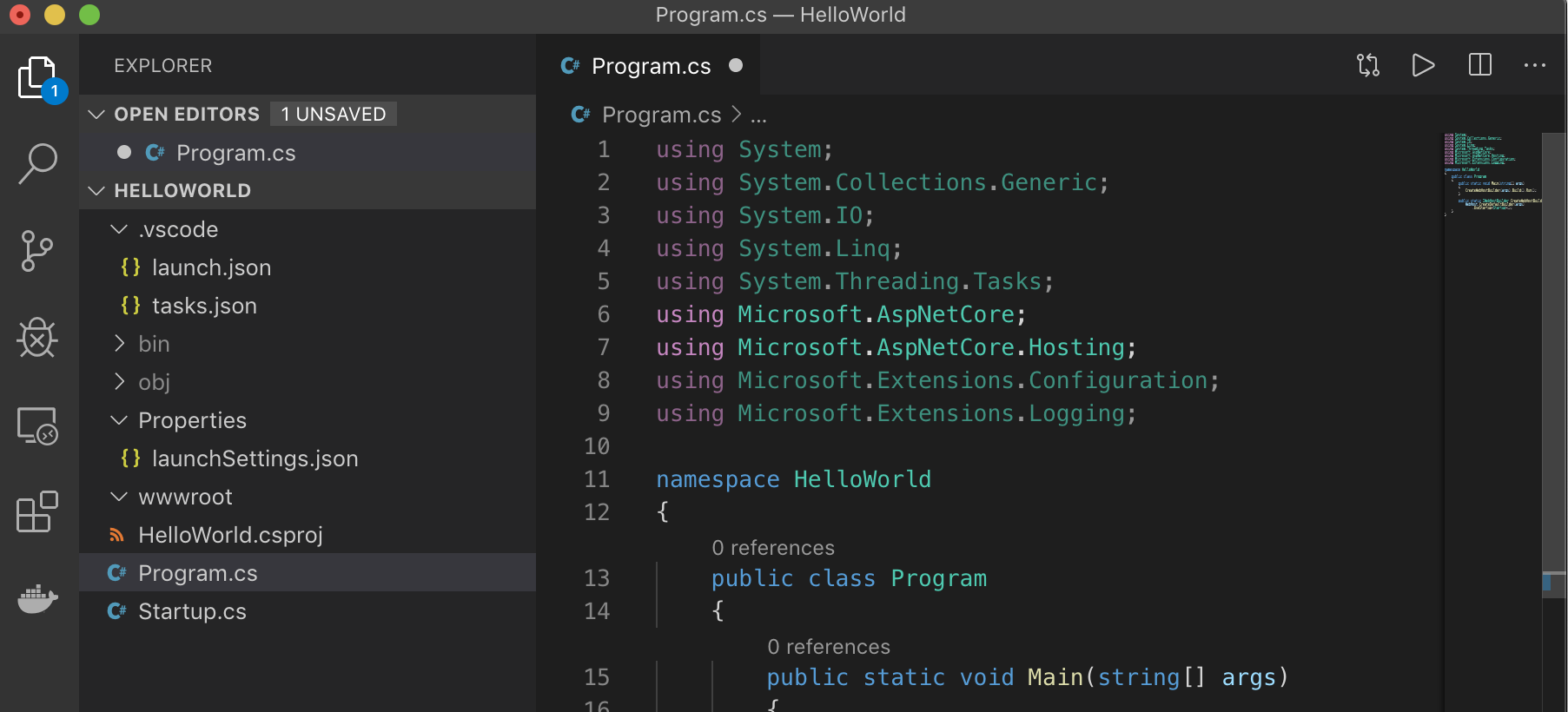Image resolution: width=1568 pixels, height=712 pixels.
Task: Open the More Actions ellipsis menu
Action: point(1535,65)
